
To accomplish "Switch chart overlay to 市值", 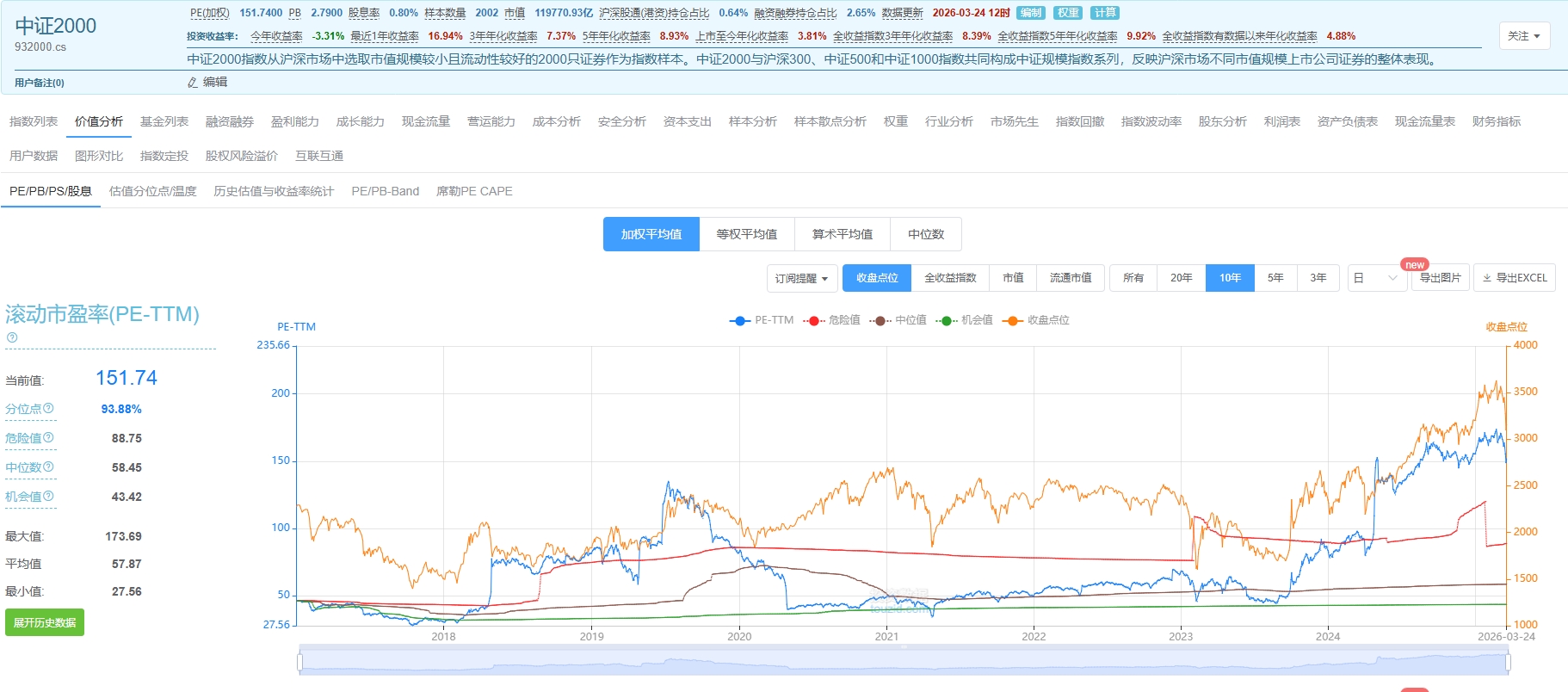I will pyautogui.click(x=1013, y=278).
